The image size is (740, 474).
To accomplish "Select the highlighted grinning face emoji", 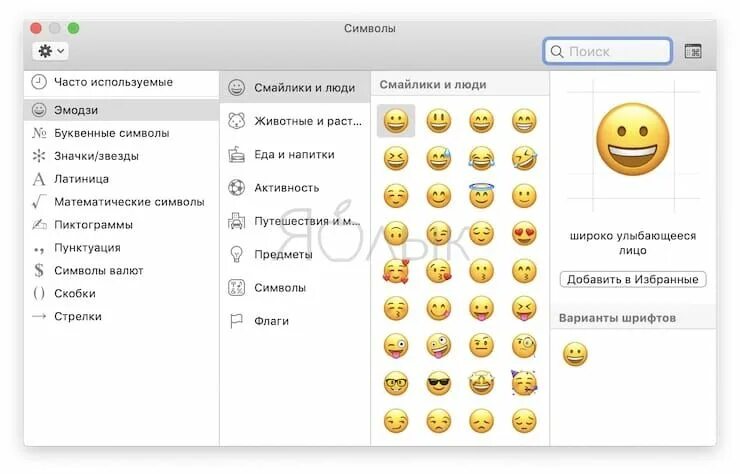I will pos(395,121).
